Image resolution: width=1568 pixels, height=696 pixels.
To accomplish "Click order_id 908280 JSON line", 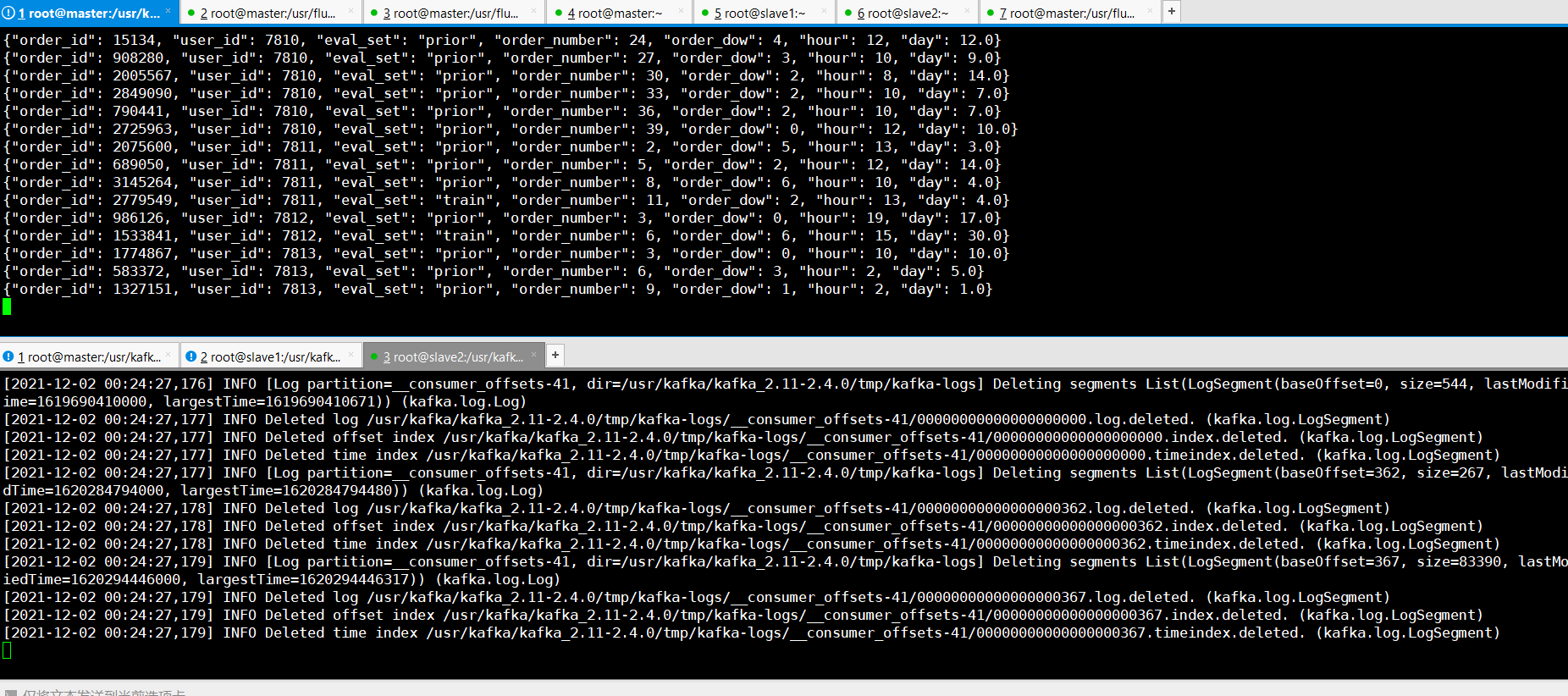I will (x=502, y=58).
